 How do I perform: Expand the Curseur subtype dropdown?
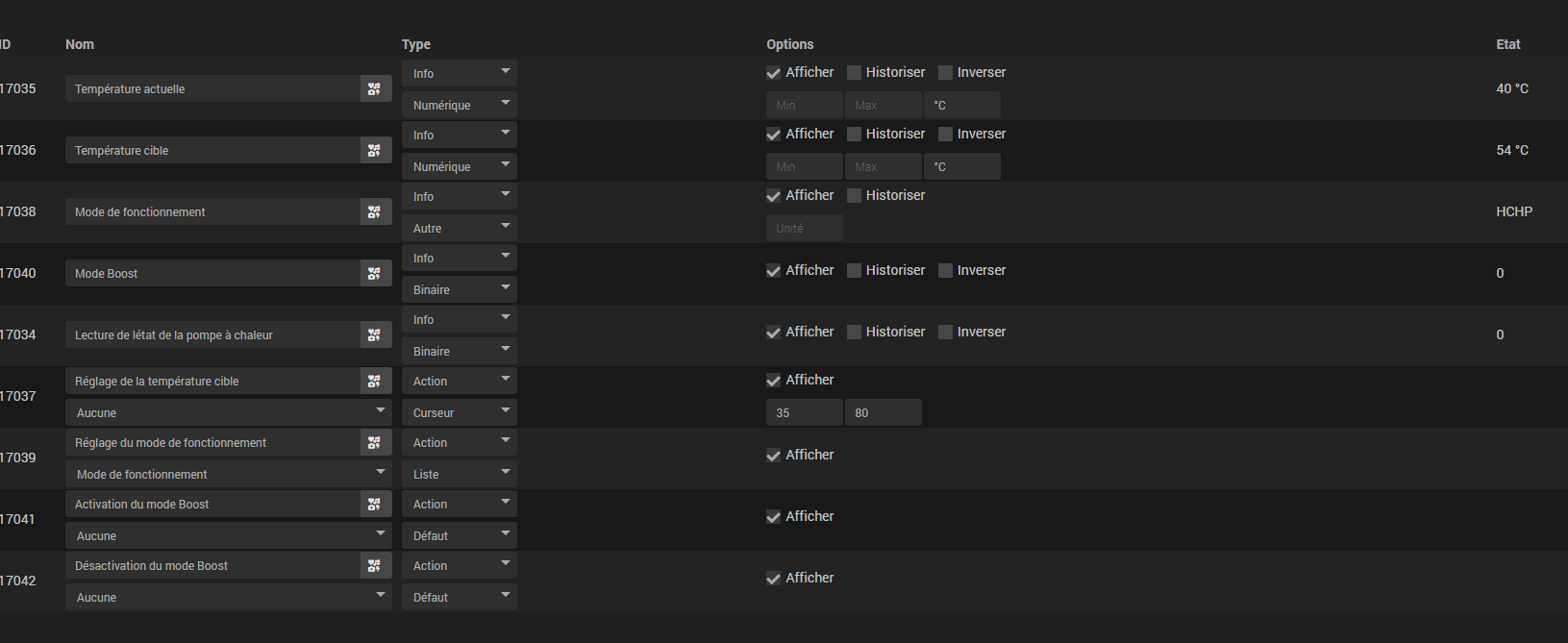tap(459, 412)
